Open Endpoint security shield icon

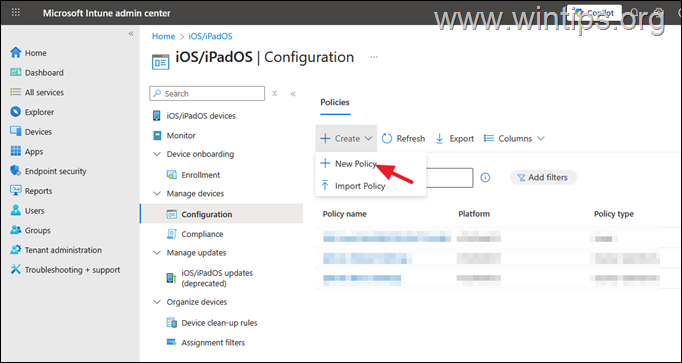pyautogui.click(x=16, y=171)
